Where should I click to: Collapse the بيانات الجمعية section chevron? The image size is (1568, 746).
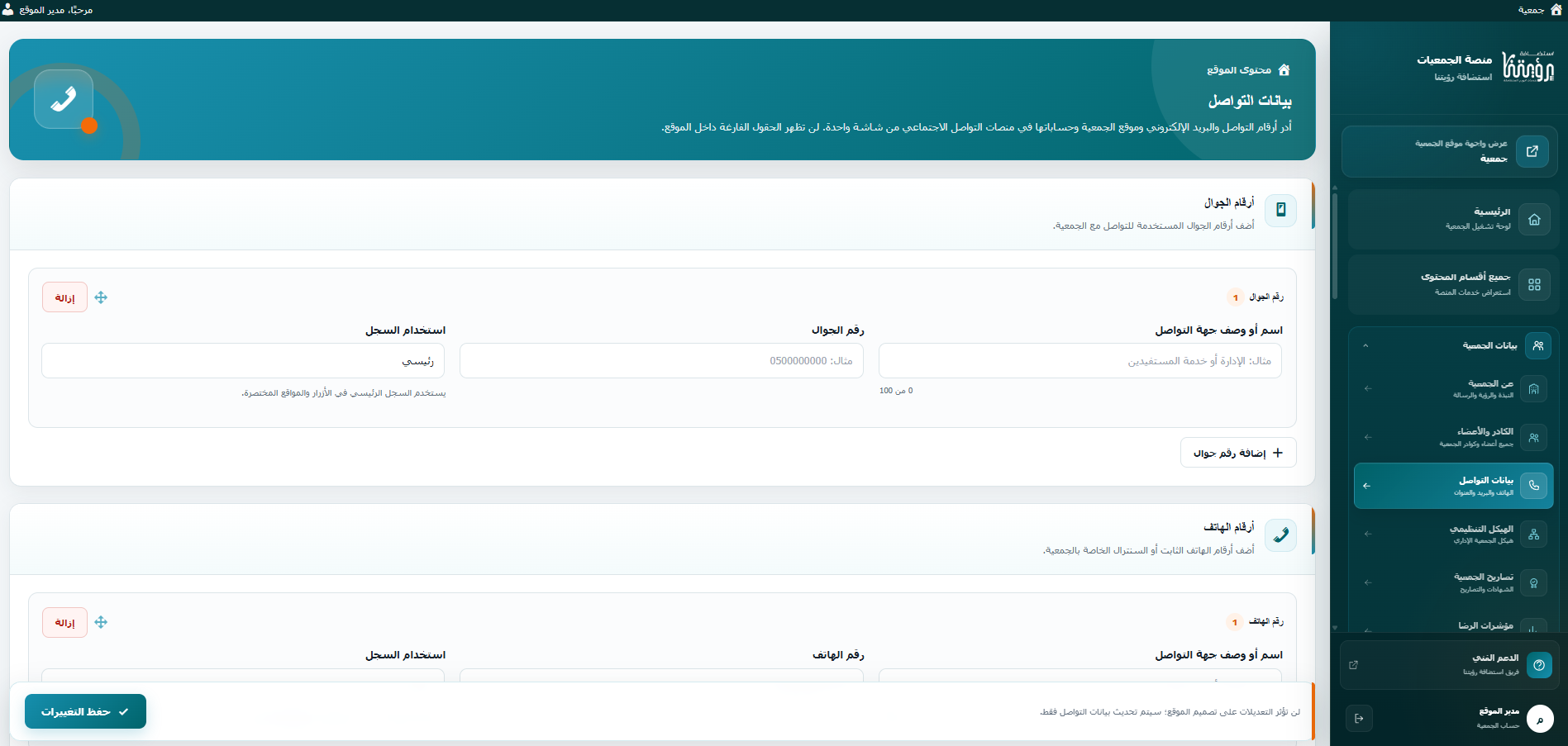(x=1365, y=345)
